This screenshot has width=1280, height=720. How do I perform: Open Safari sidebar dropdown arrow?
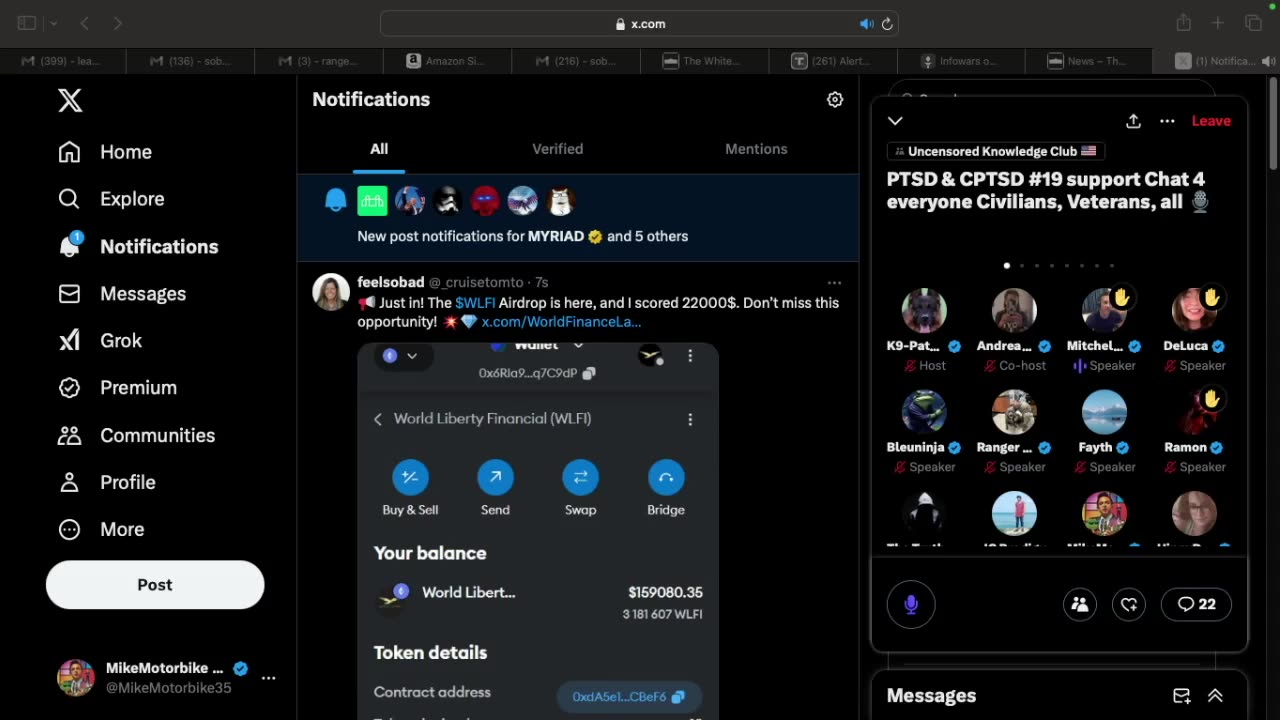point(53,23)
